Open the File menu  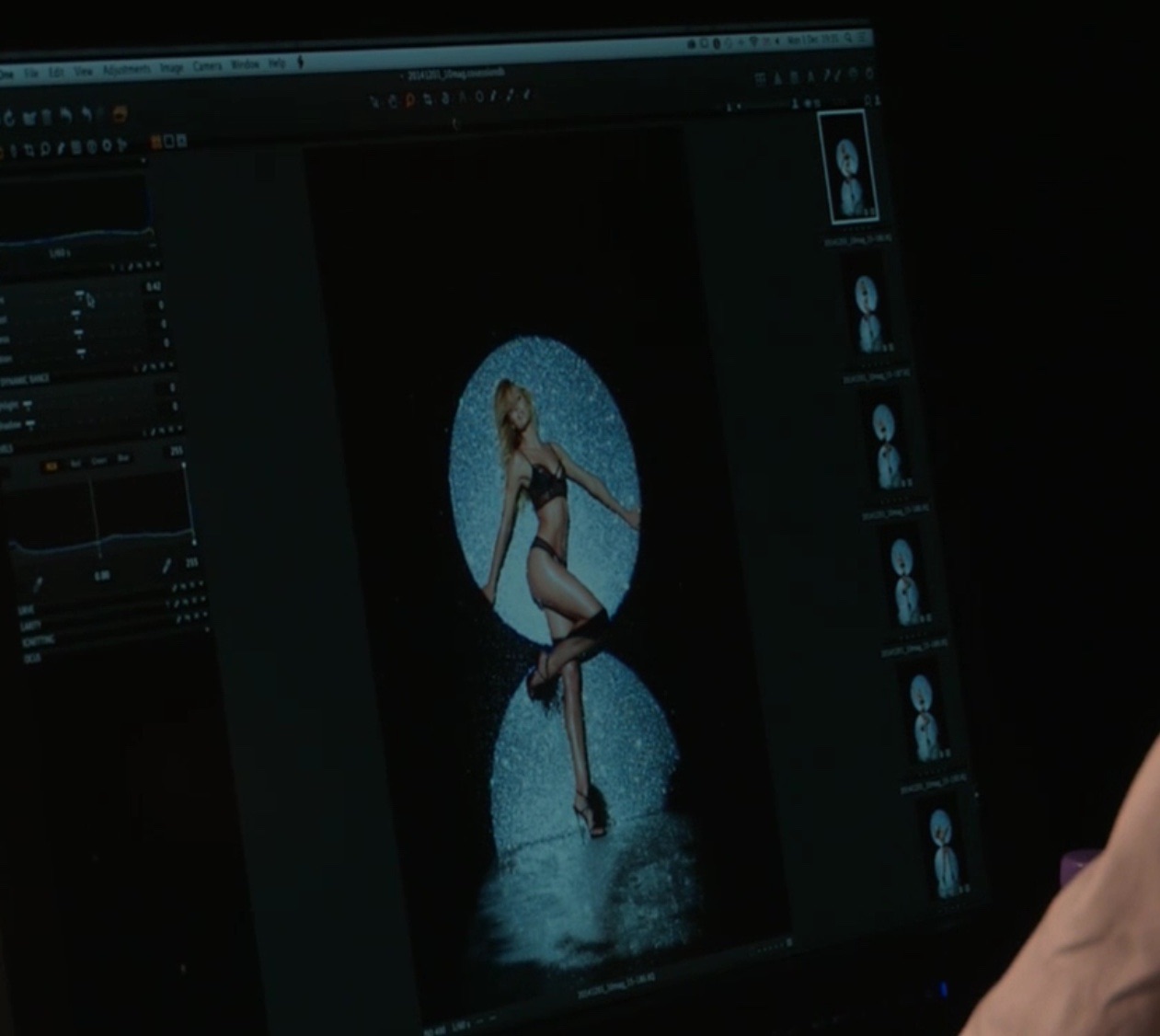click(x=32, y=73)
